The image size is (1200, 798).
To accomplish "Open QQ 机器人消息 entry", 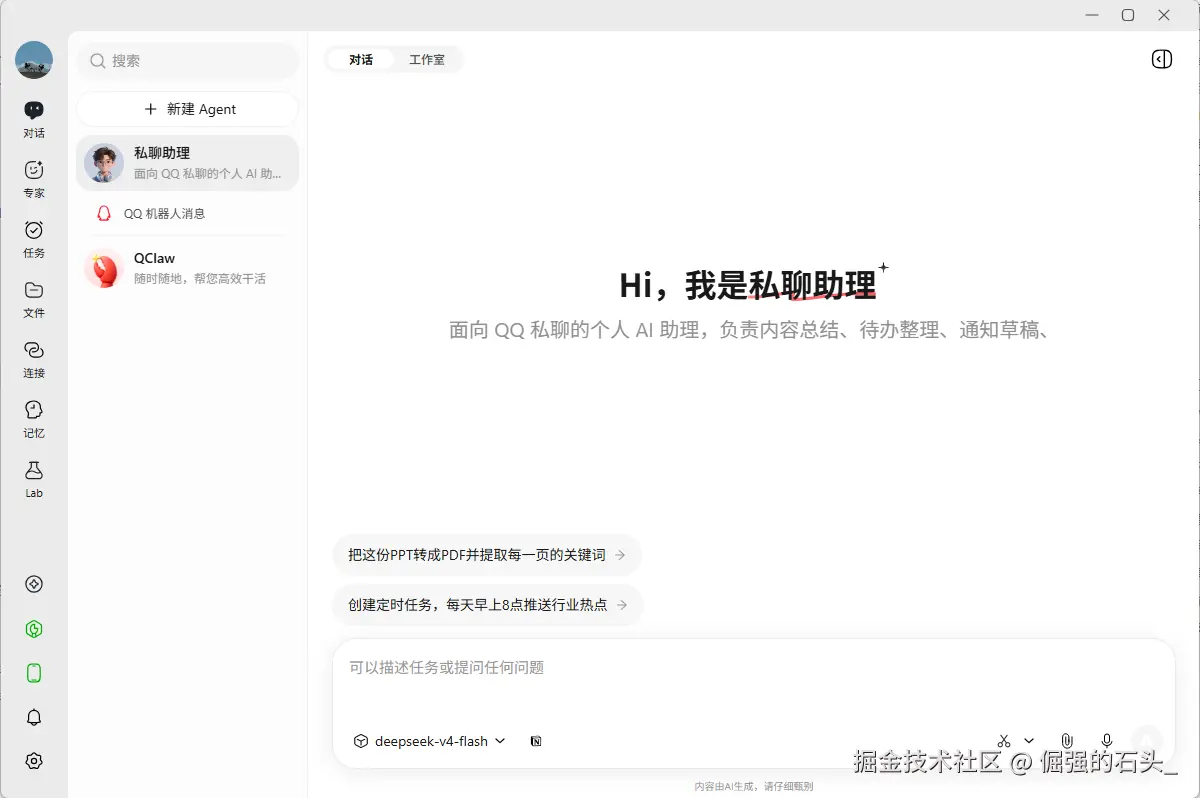I will [x=187, y=213].
